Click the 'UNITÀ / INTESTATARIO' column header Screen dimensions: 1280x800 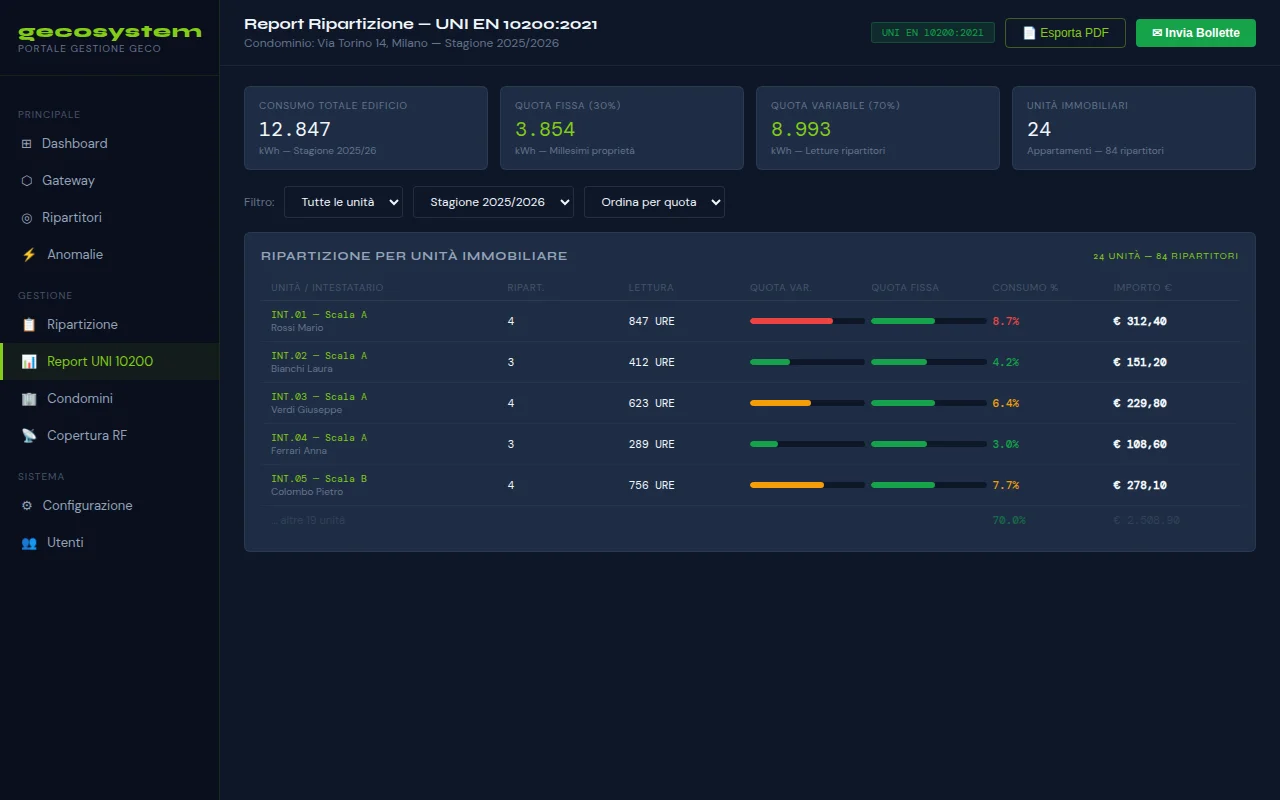327,288
